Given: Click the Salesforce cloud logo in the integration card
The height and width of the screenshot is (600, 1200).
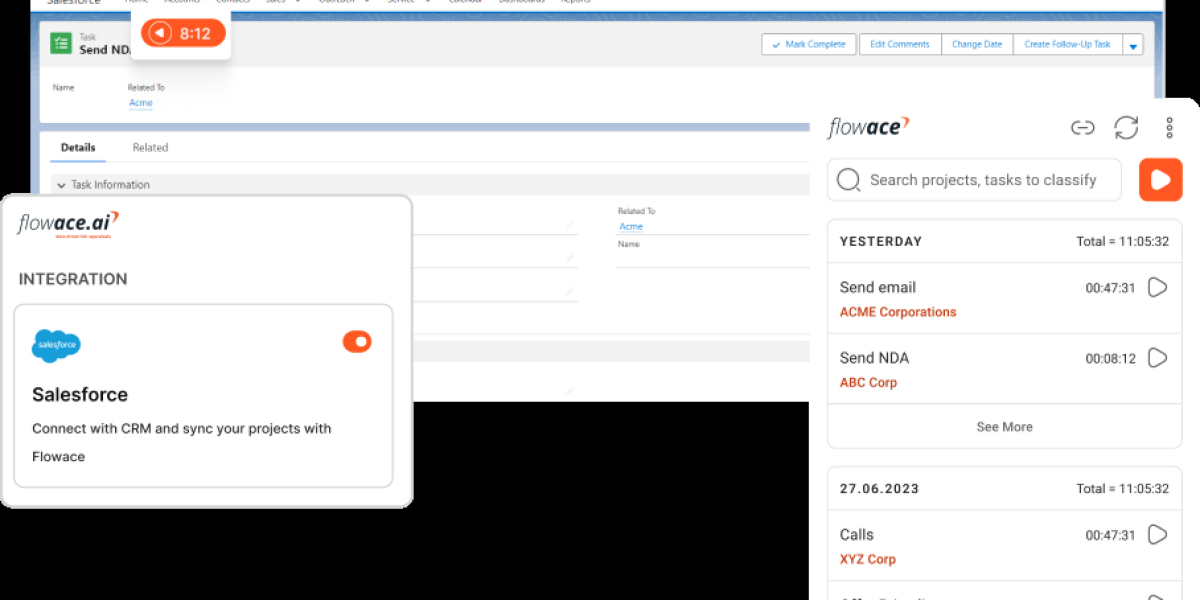Looking at the screenshot, I should pyautogui.click(x=56, y=345).
